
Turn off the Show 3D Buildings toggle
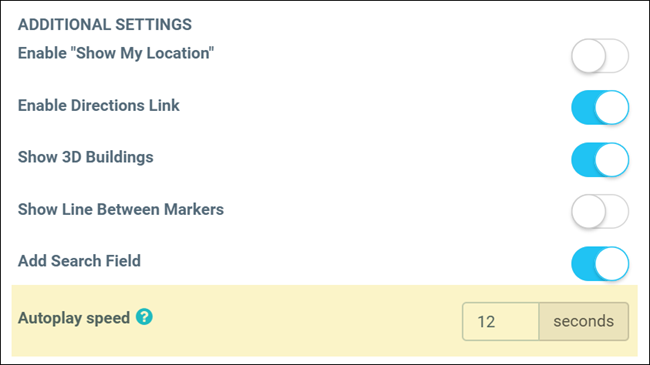coord(600,160)
